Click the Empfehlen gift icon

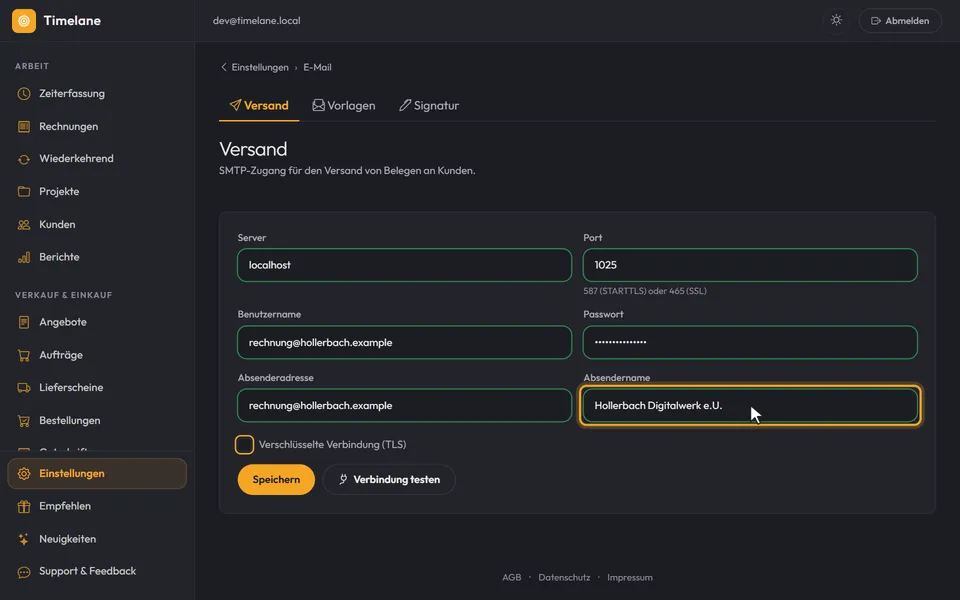pos(24,506)
